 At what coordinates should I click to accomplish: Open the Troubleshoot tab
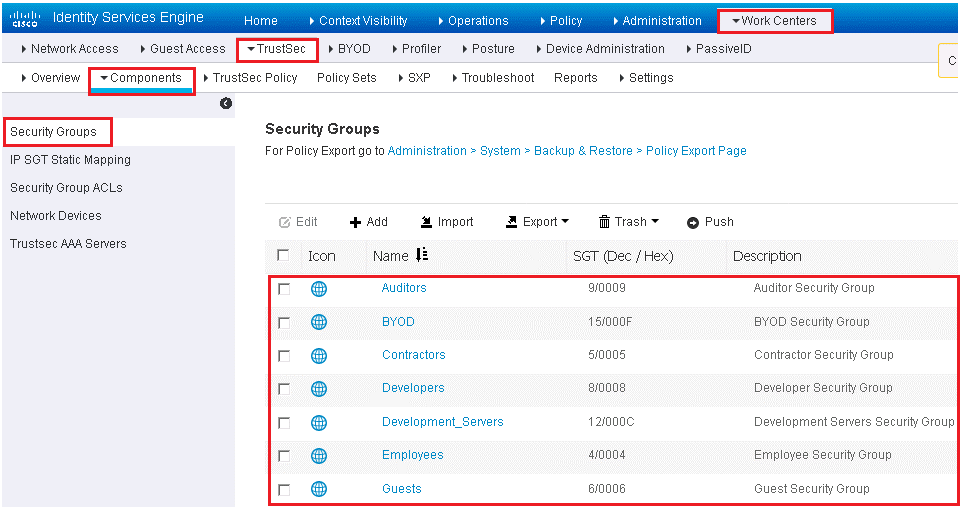pos(493,78)
